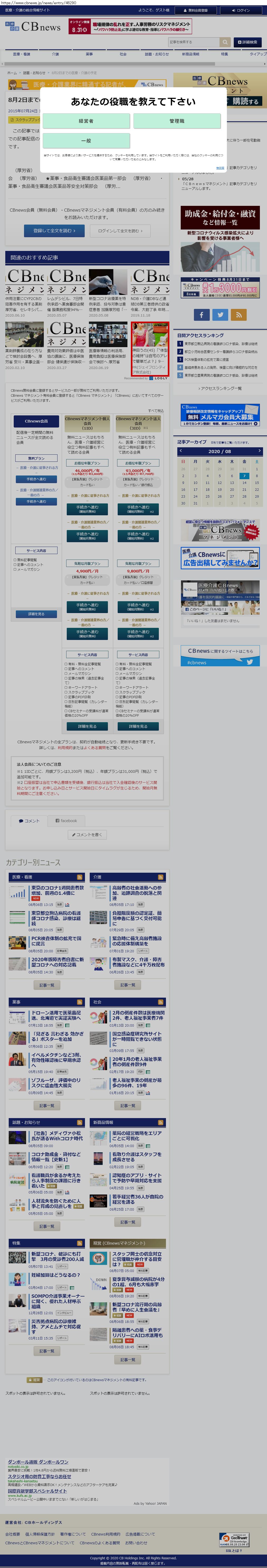Open RSS feed for 介護 category
This screenshot has height=1568, width=267.
[160, 877]
